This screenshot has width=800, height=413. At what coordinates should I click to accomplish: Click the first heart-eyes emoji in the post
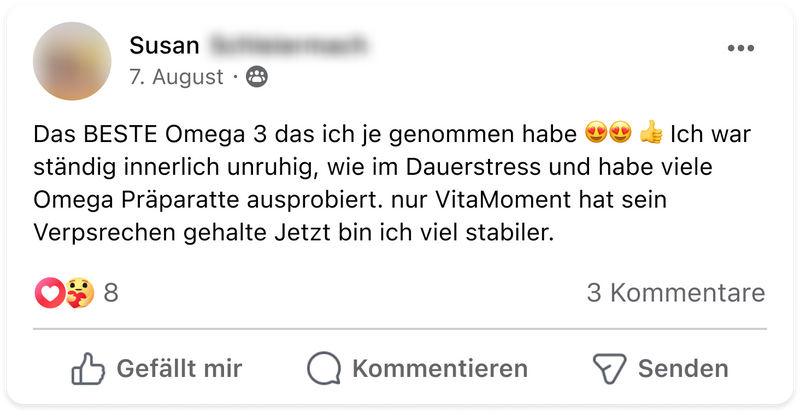coord(596,134)
